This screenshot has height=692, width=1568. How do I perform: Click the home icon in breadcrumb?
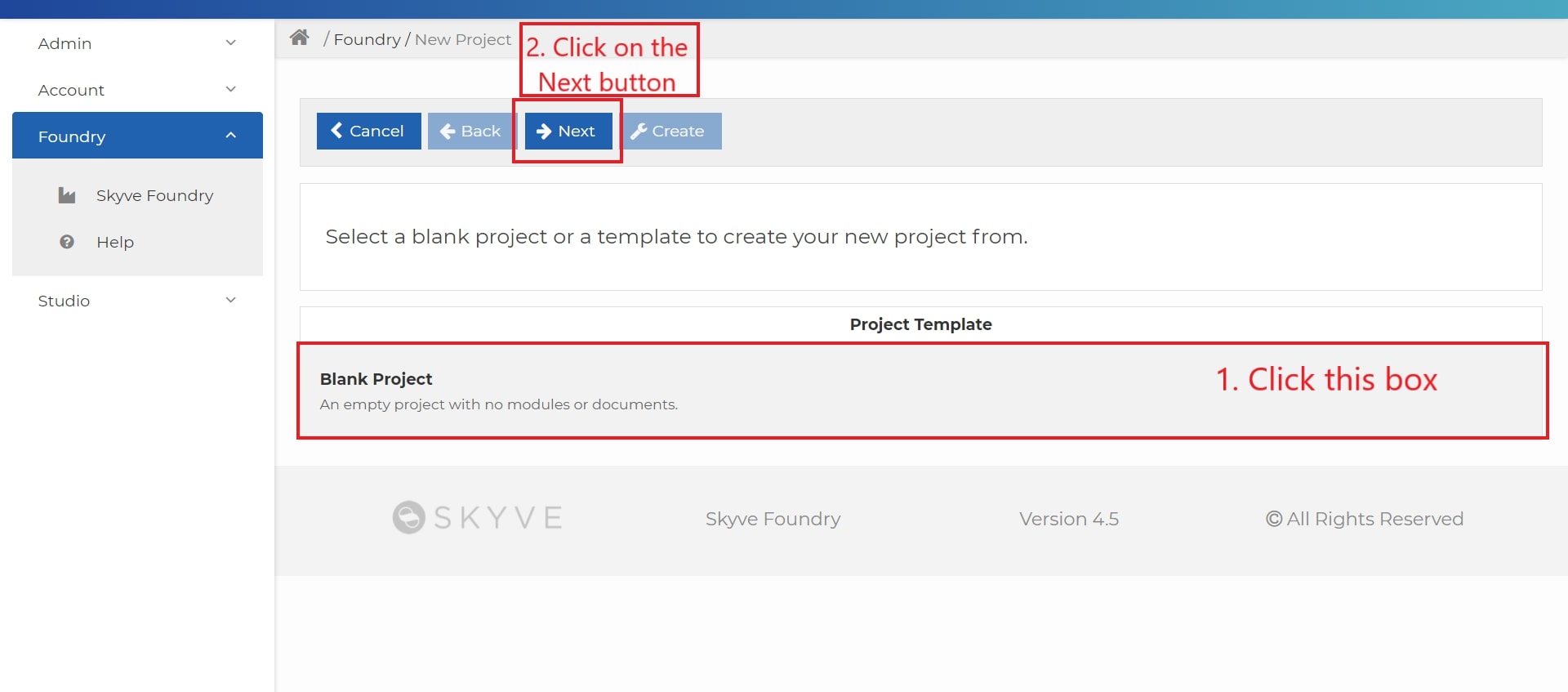pos(300,38)
